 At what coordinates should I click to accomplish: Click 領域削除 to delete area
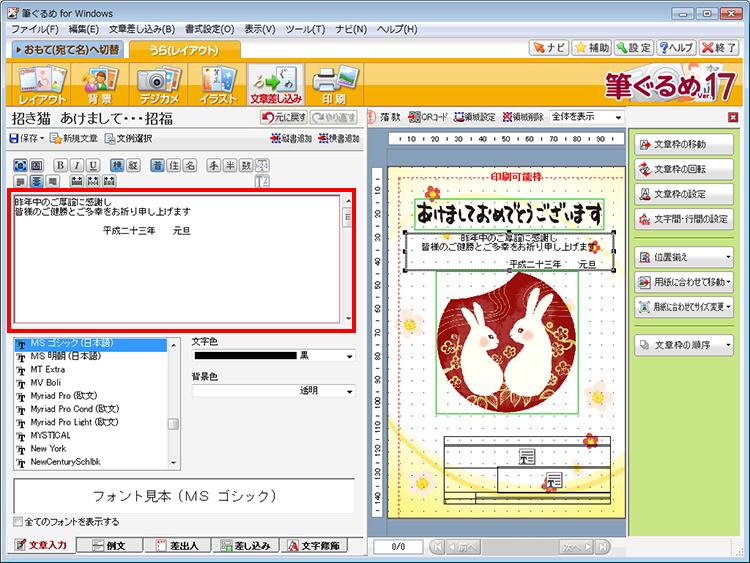[523, 117]
